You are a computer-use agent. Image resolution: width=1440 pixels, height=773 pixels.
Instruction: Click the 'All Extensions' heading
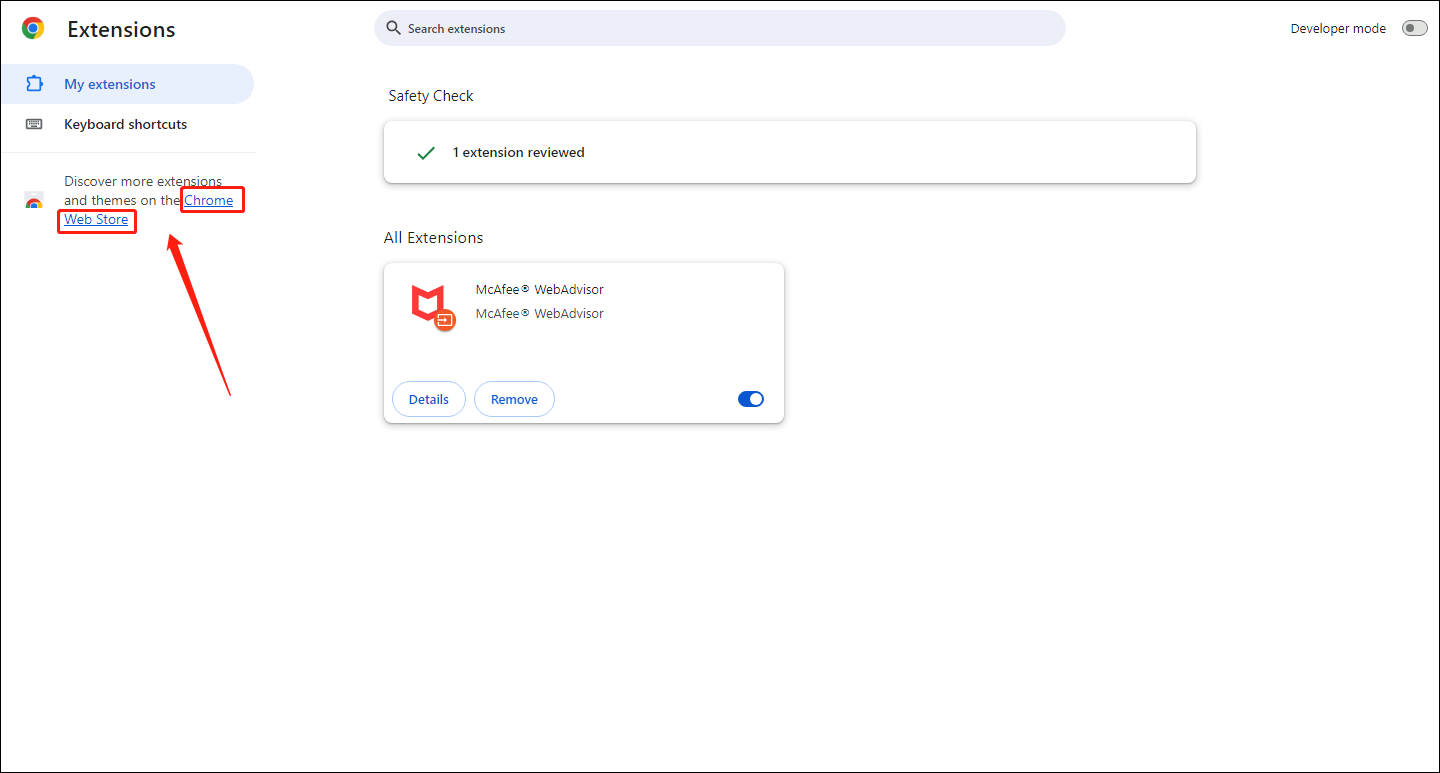coord(433,238)
